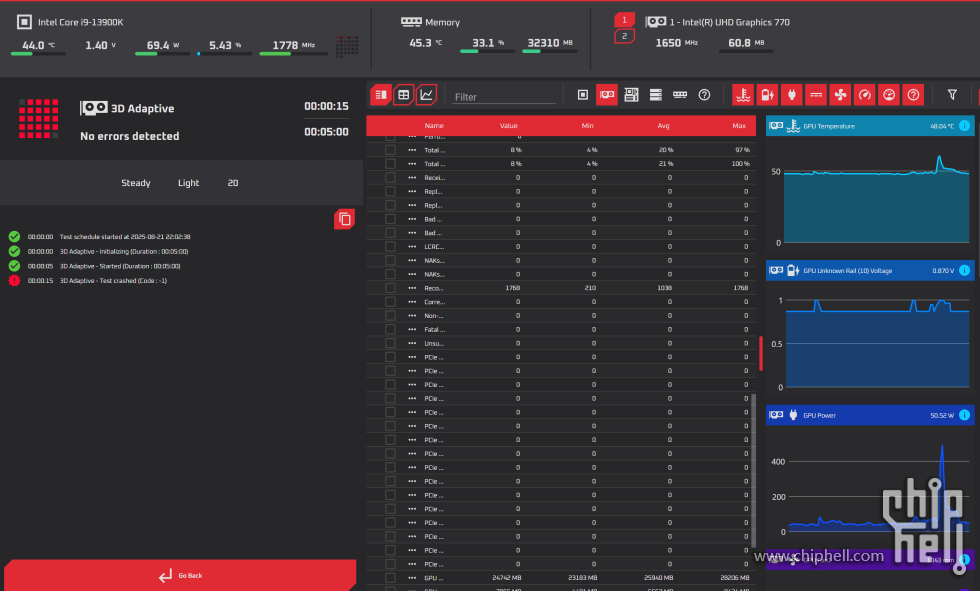Screen dimensions: 980x591
Task: Sort the table by the Value column
Action: 509,126
